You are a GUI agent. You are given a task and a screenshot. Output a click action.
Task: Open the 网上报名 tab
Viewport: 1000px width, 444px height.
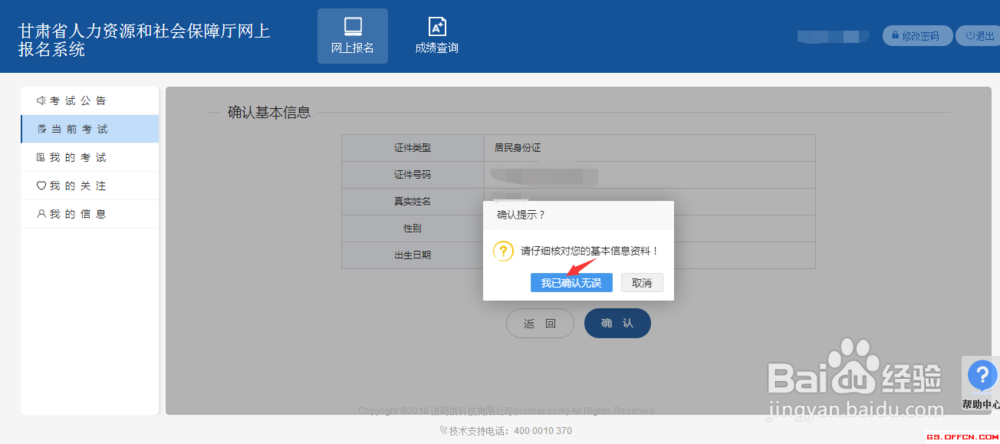pos(353,36)
